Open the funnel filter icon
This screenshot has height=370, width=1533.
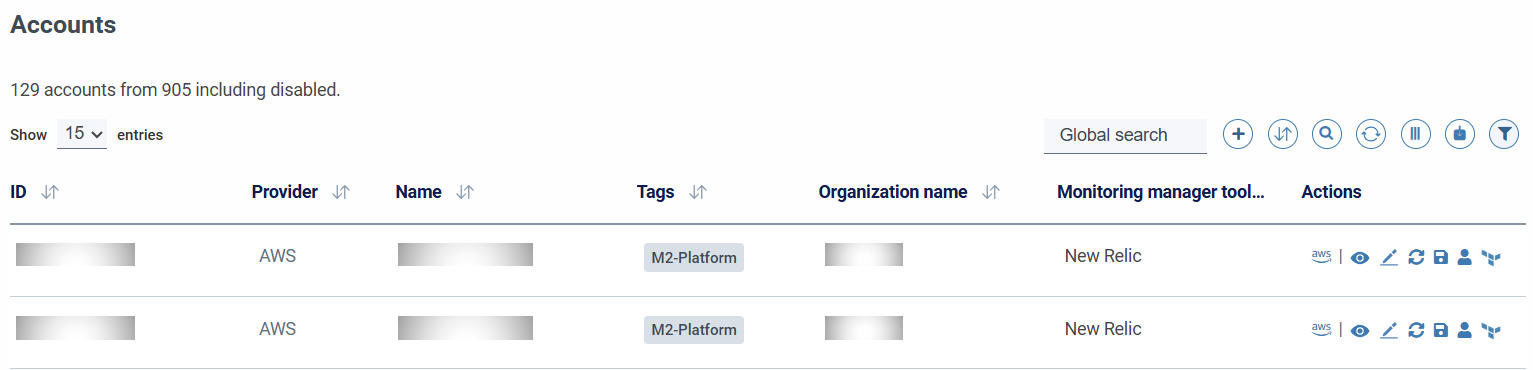point(1504,134)
